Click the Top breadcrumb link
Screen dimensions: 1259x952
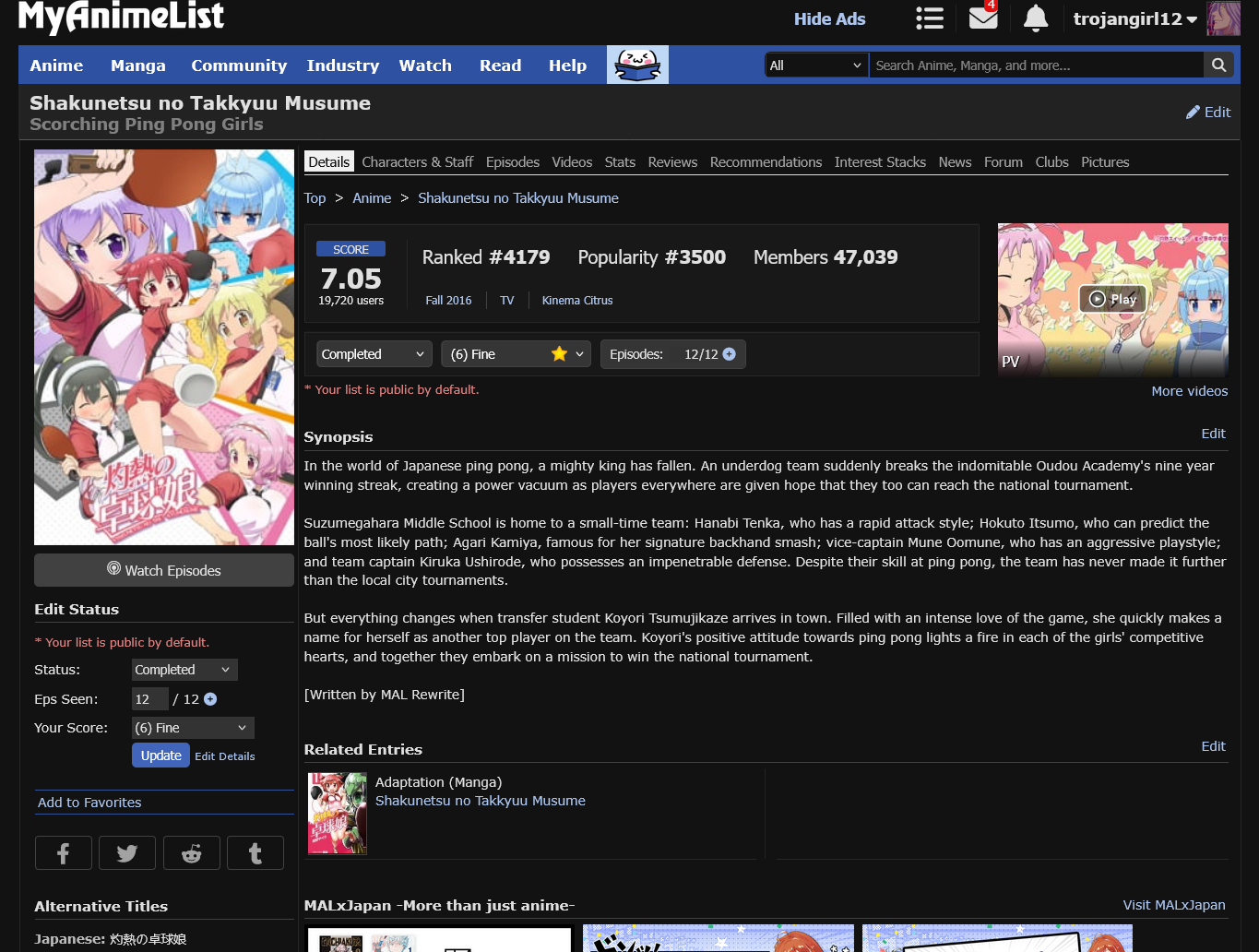[x=315, y=198]
